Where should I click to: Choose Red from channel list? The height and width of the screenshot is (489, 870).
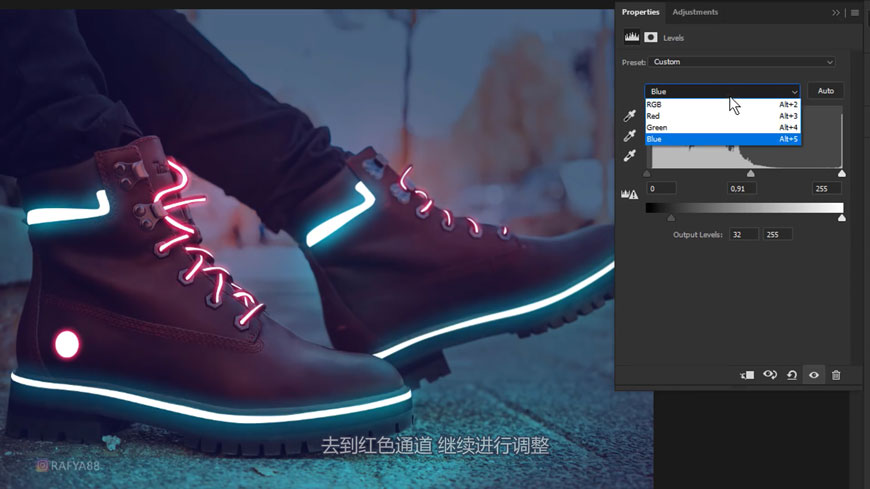click(722, 116)
